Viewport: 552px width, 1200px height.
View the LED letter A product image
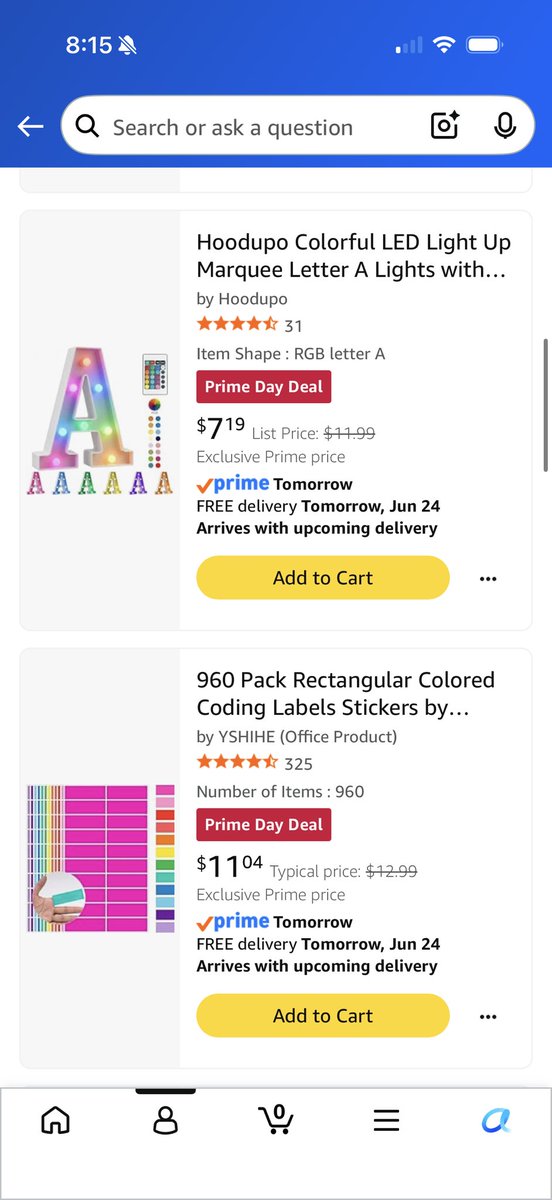point(100,420)
